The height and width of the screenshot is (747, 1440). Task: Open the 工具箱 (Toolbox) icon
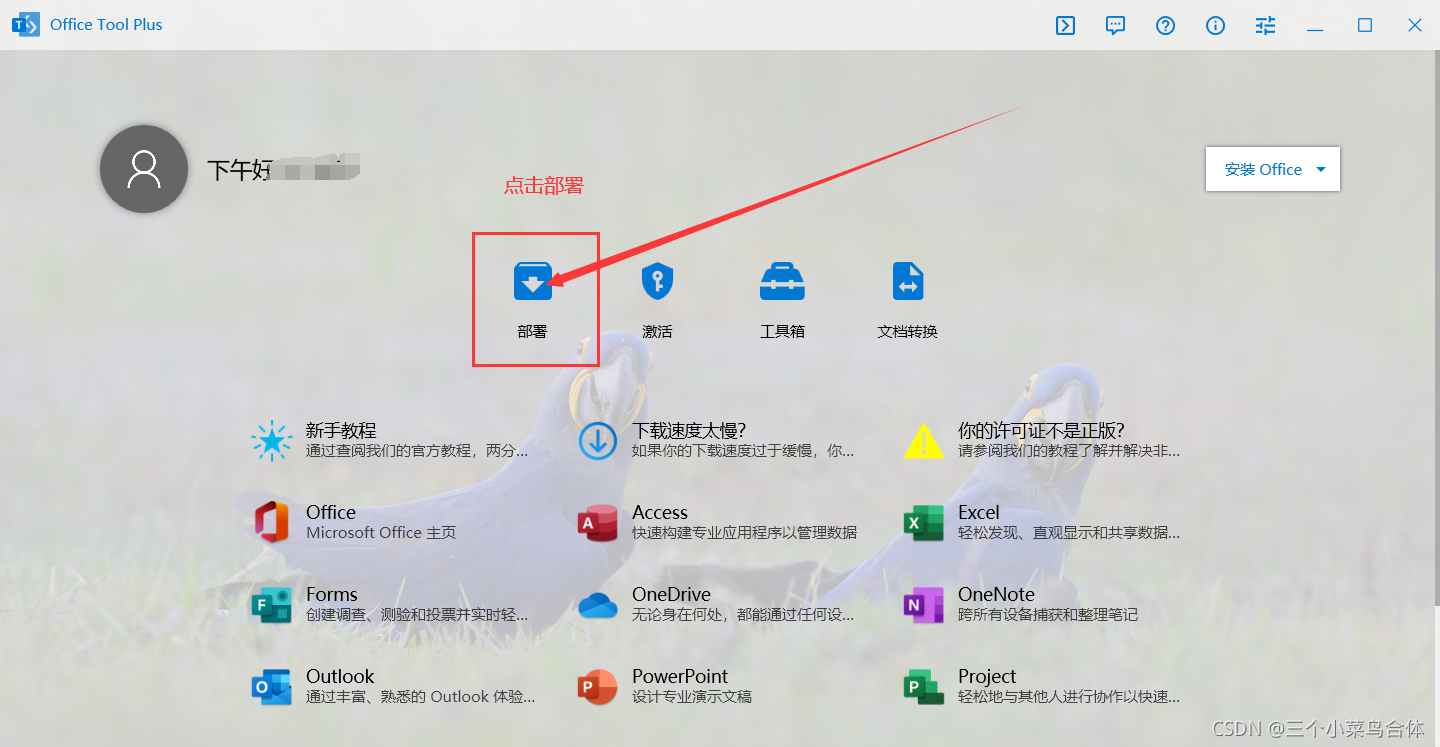point(782,281)
